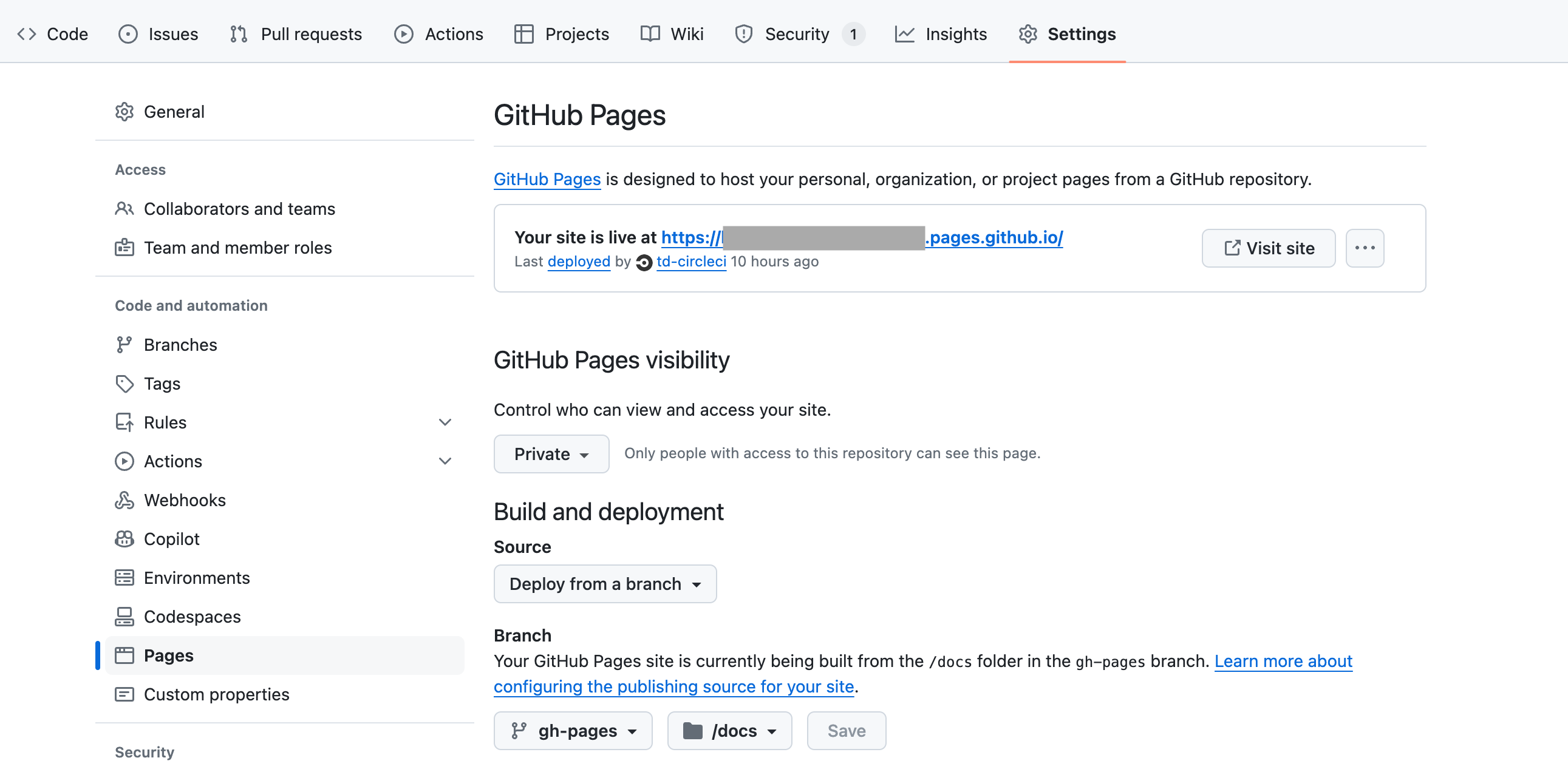1568x772 pixels.
Task: Select the Copilot icon in sidebar
Action: pyautogui.click(x=124, y=538)
